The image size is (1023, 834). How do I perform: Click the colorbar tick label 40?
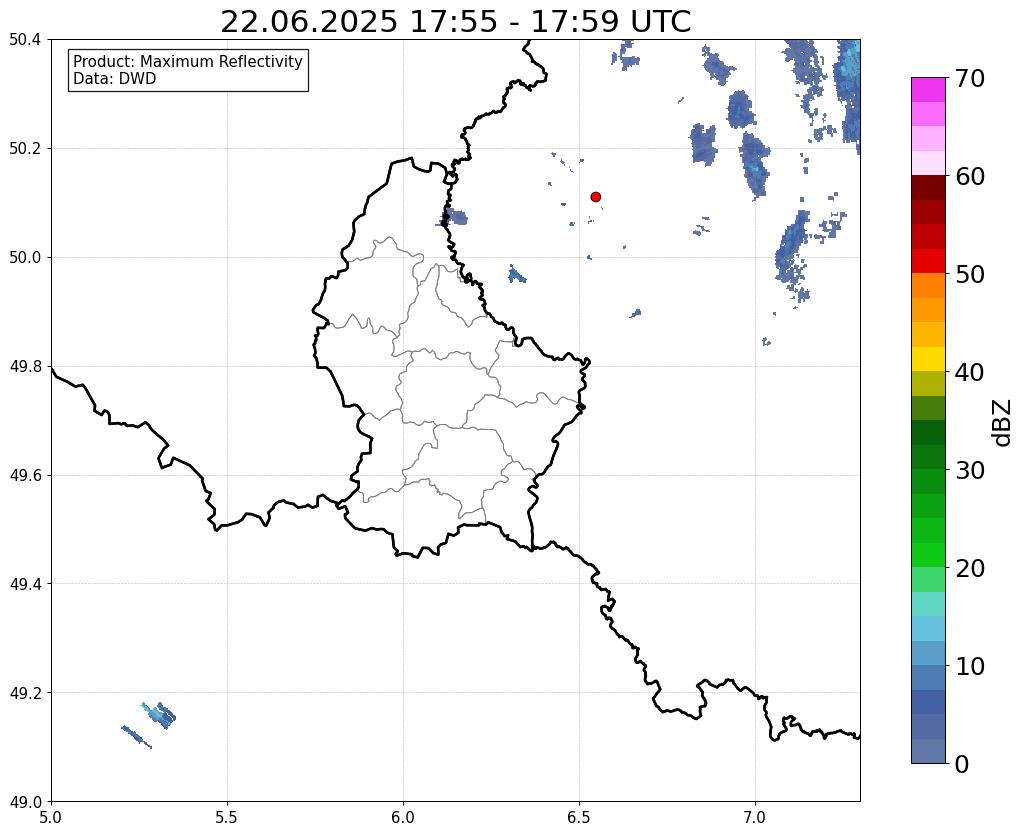(x=970, y=372)
